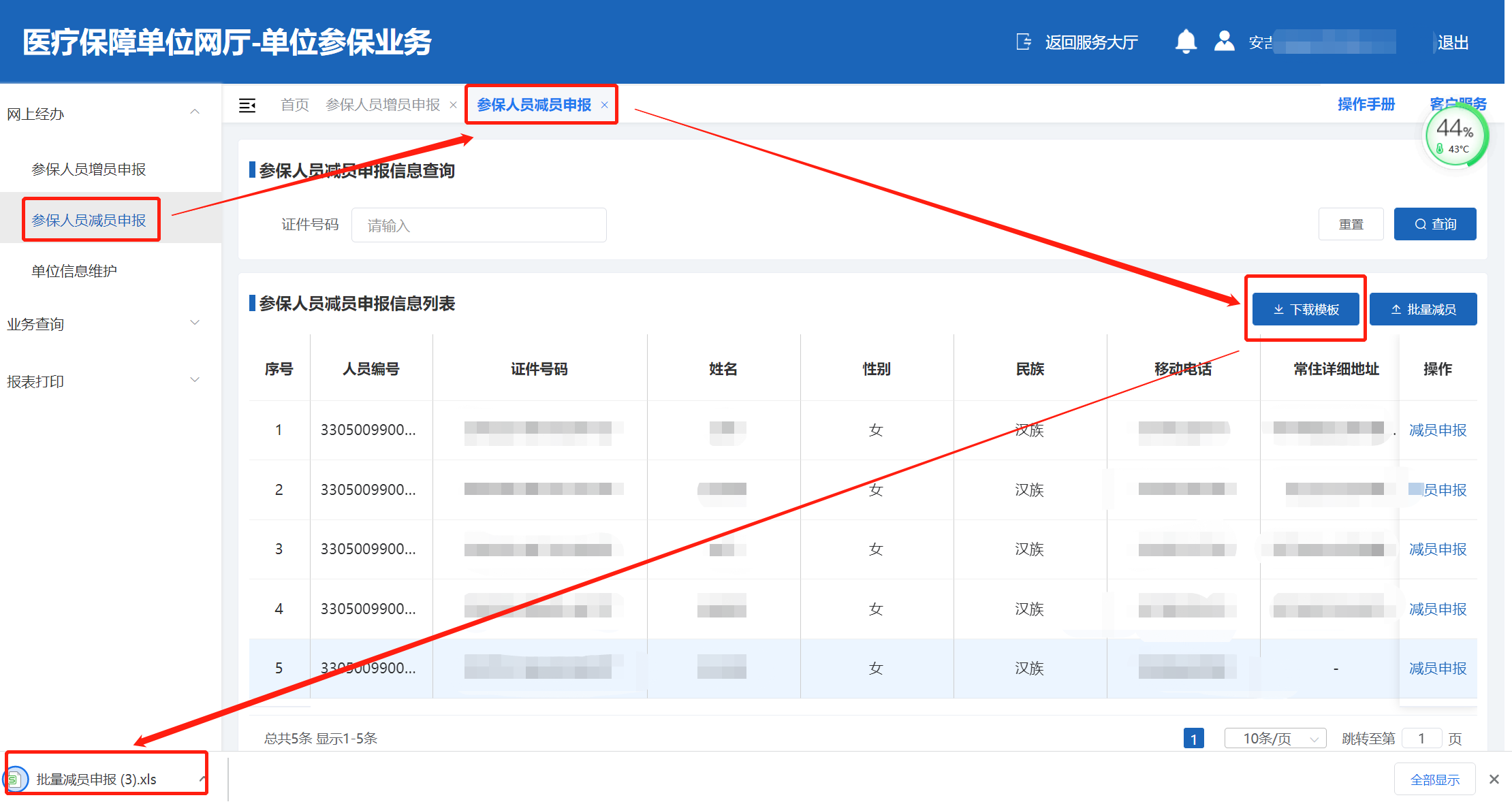Click 退出 to log out
The width and height of the screenshot is (1512, 802).
click(1453, 42)
